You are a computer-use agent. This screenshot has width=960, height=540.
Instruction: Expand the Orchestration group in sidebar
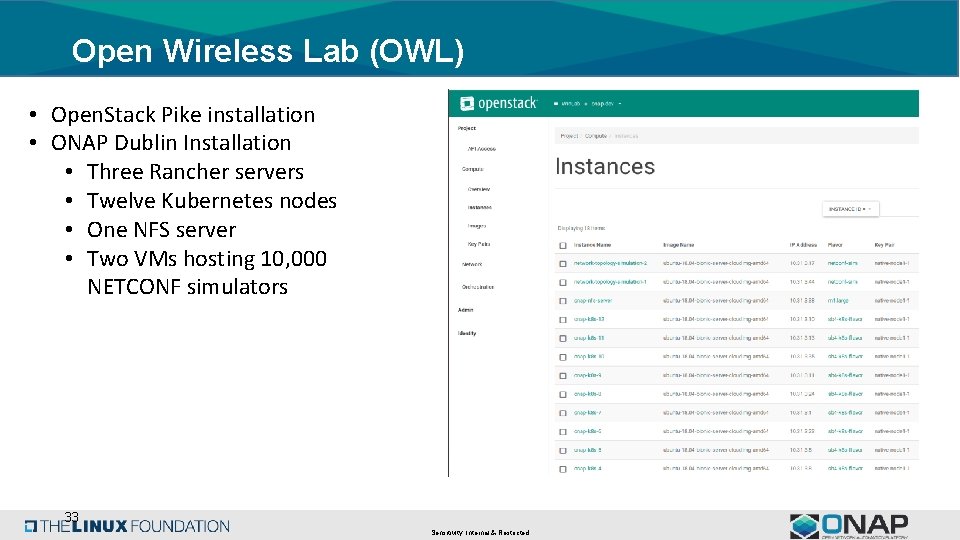coord(478,287)
